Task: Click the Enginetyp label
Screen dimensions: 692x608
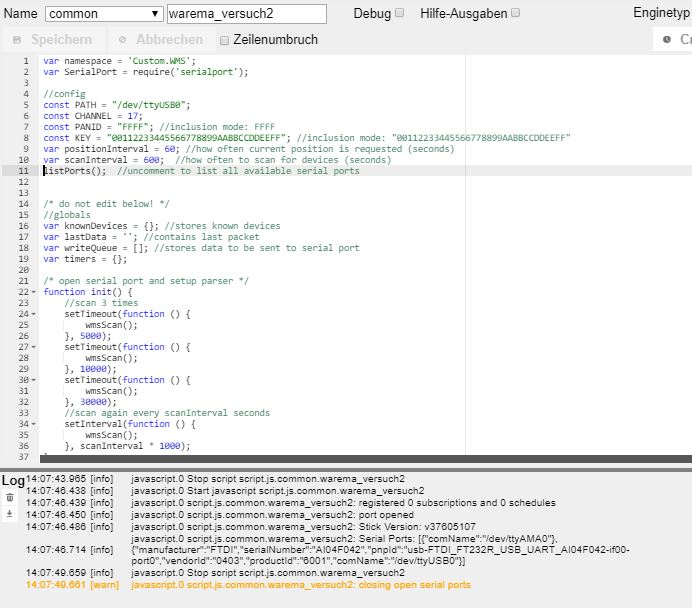Action: pos(662,13)
